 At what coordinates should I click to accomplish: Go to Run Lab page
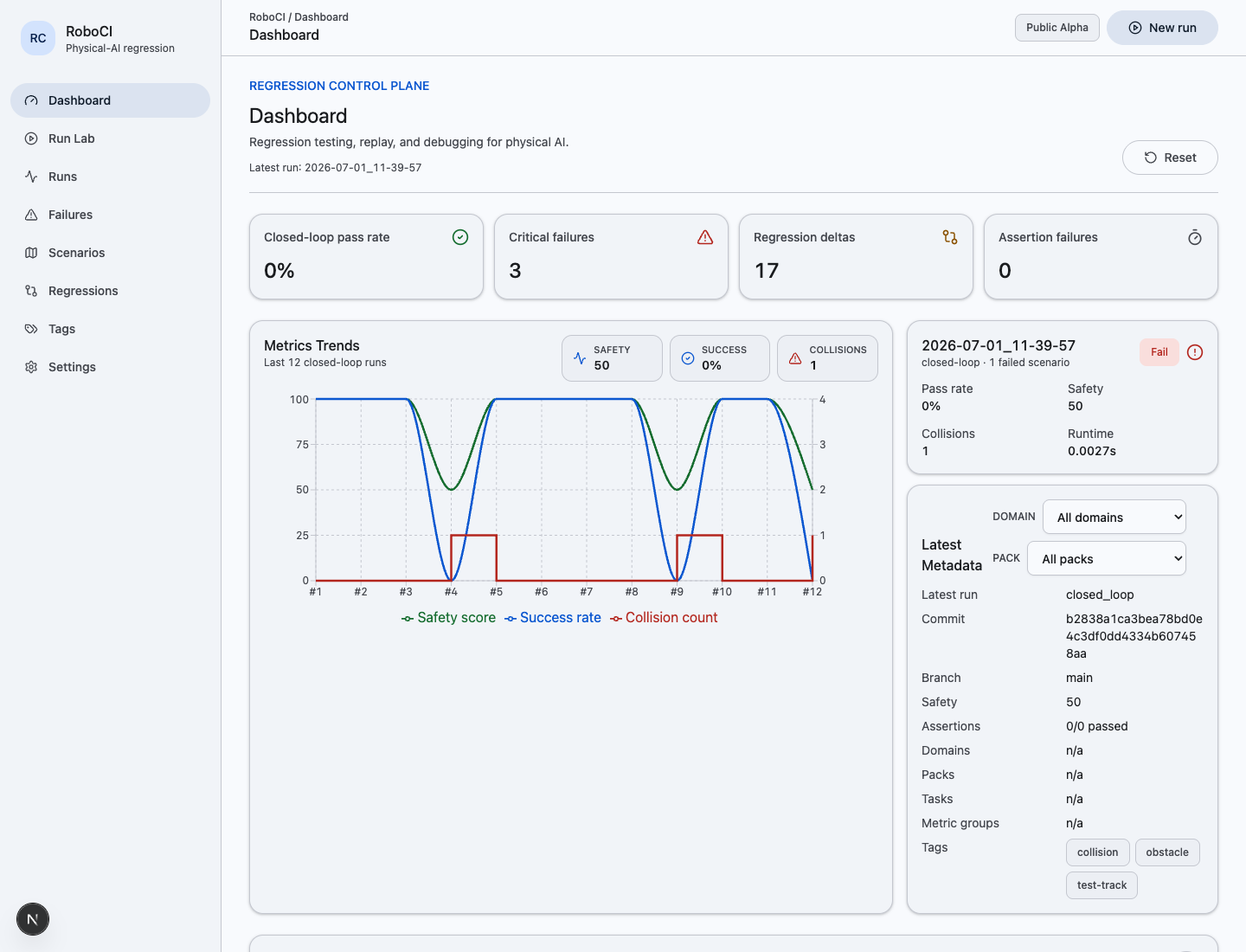coord(110,138)
